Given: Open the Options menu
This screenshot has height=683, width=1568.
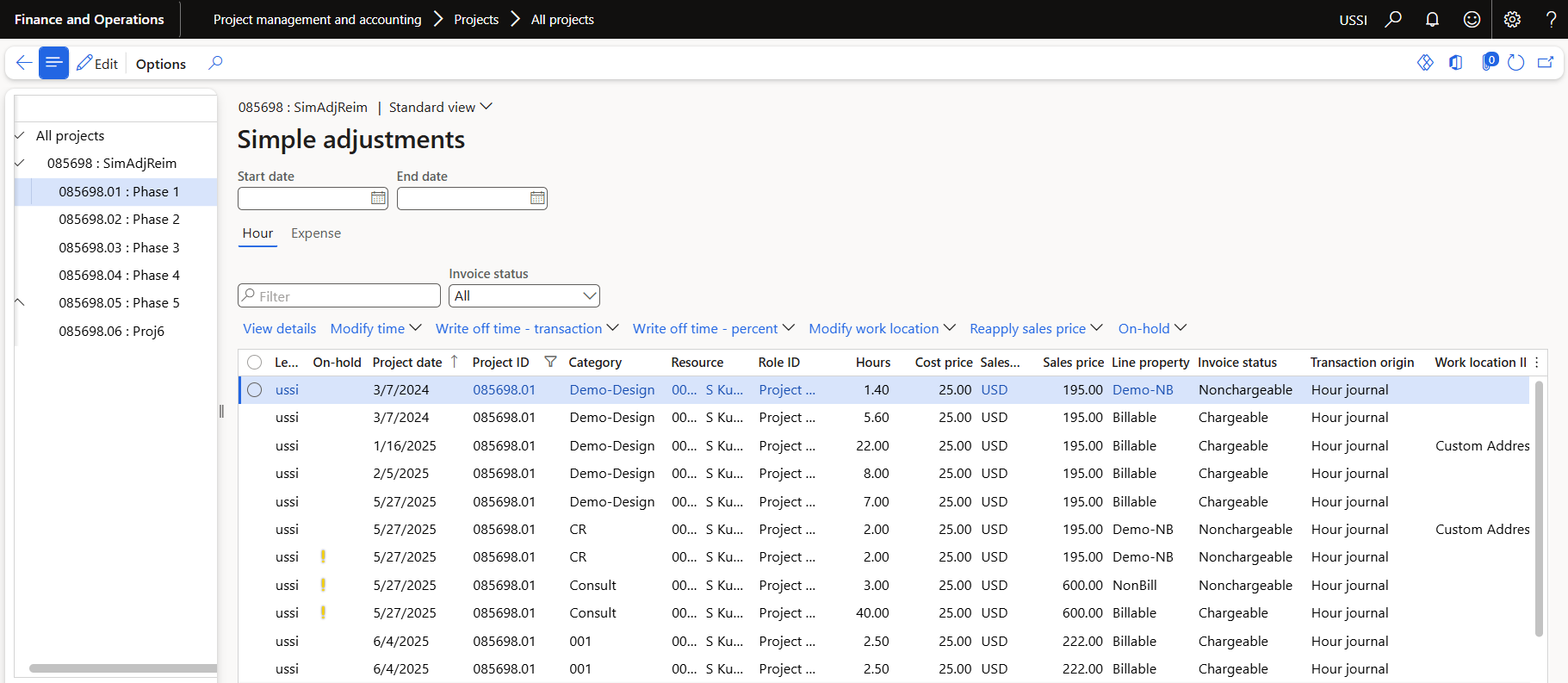Looking at the screenshot, I should click(161, 64).
